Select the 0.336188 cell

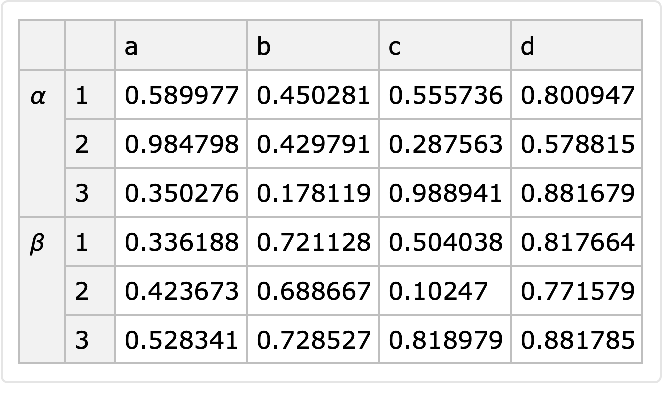coord(181,242)
